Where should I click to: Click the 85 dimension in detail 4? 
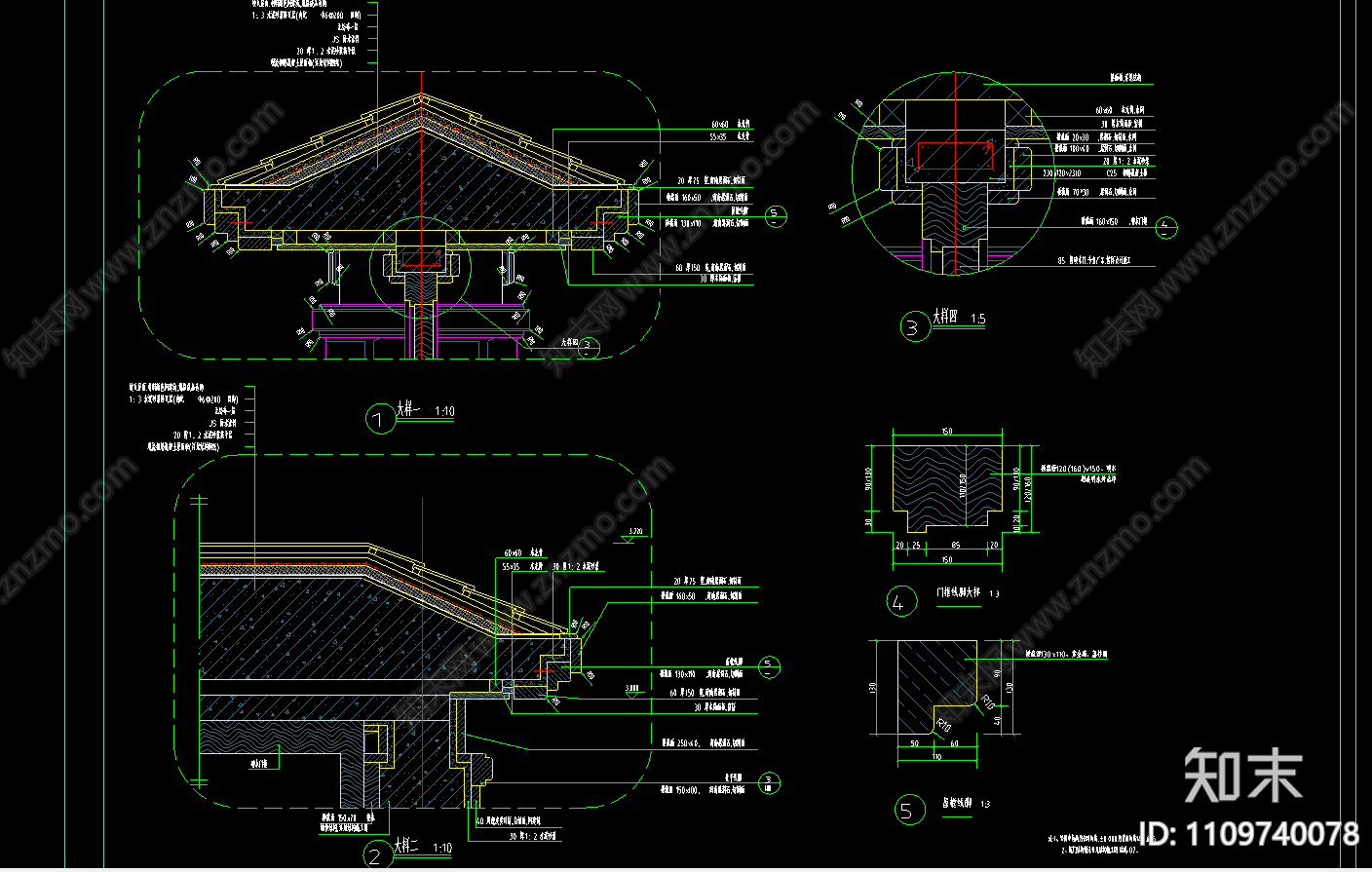click(956, 546)
